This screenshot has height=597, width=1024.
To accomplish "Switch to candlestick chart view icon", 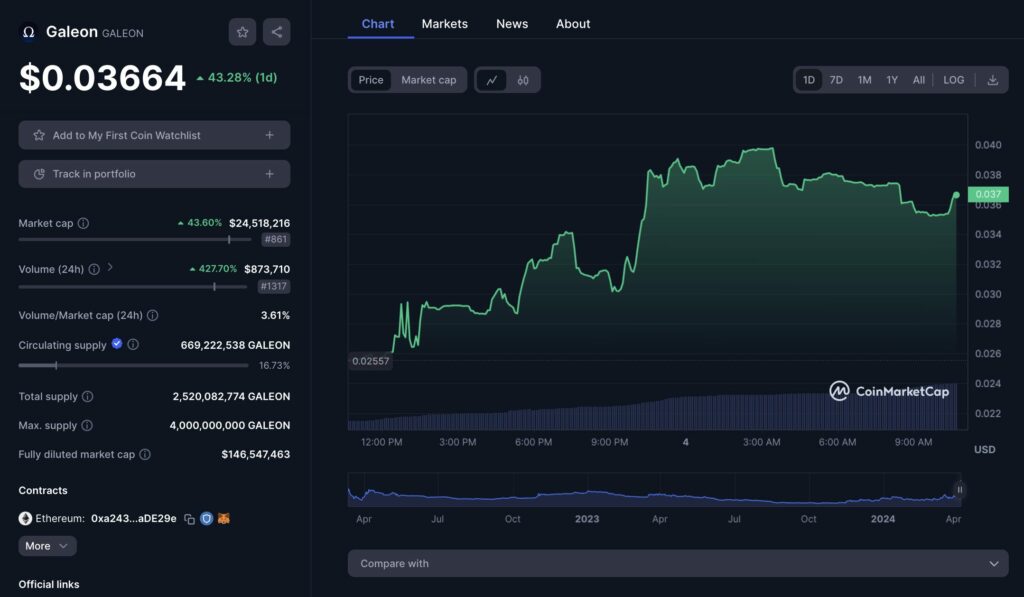I will pyautogui.click(x=523, y=80).
